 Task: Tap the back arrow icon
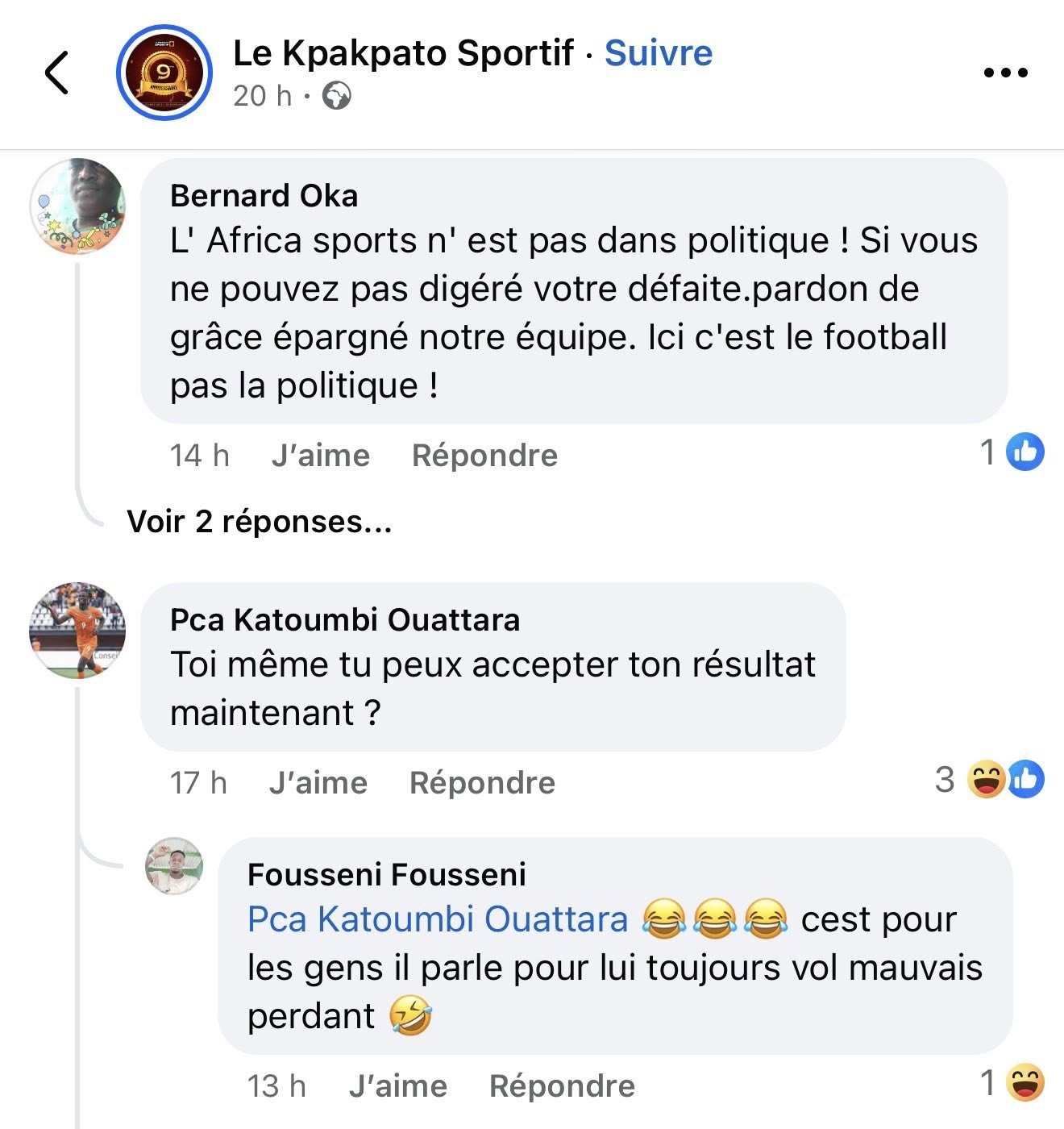pyautogui.click(x=57, y=73)
